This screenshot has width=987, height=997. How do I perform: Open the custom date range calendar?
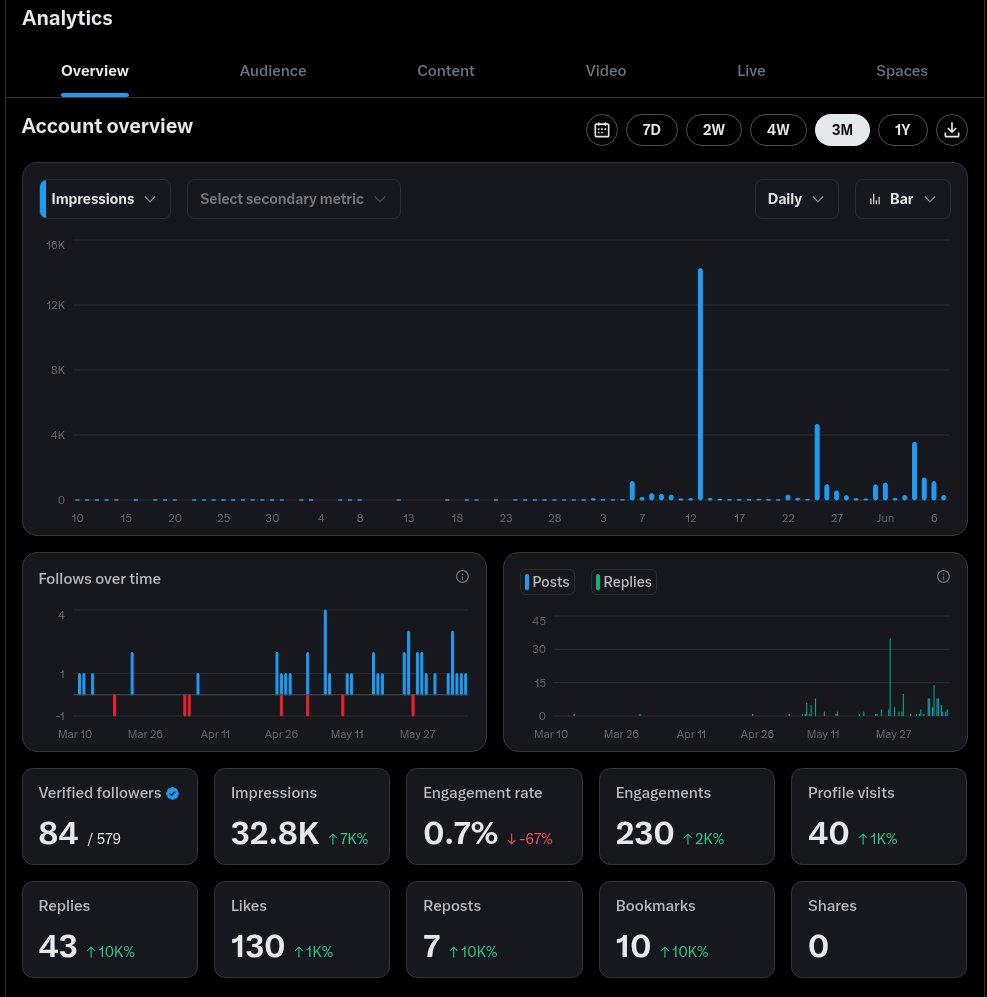pyautogui.click(x=602, y=130)
